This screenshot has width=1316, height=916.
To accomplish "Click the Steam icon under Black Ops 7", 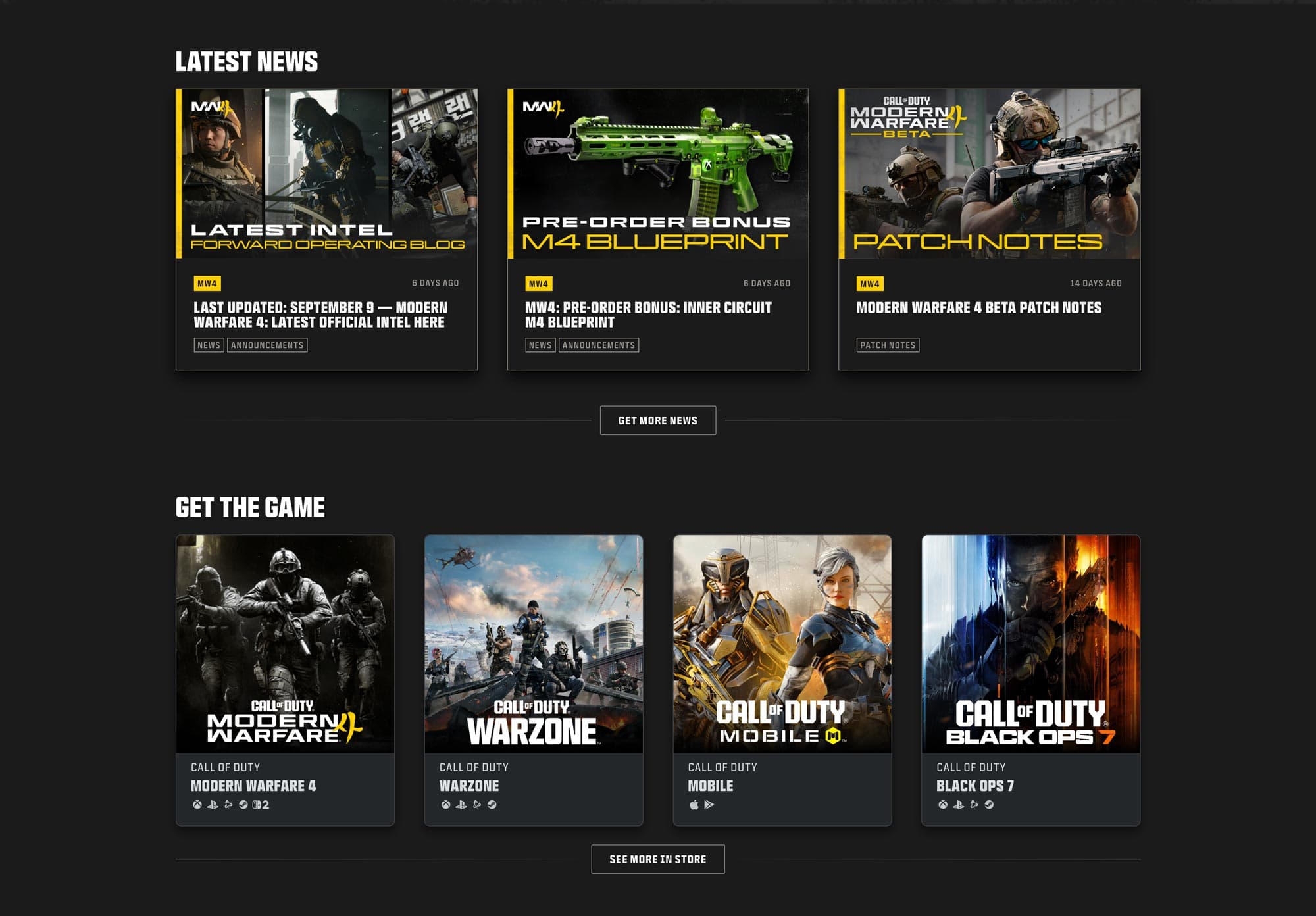I will [x=989, y=804].
